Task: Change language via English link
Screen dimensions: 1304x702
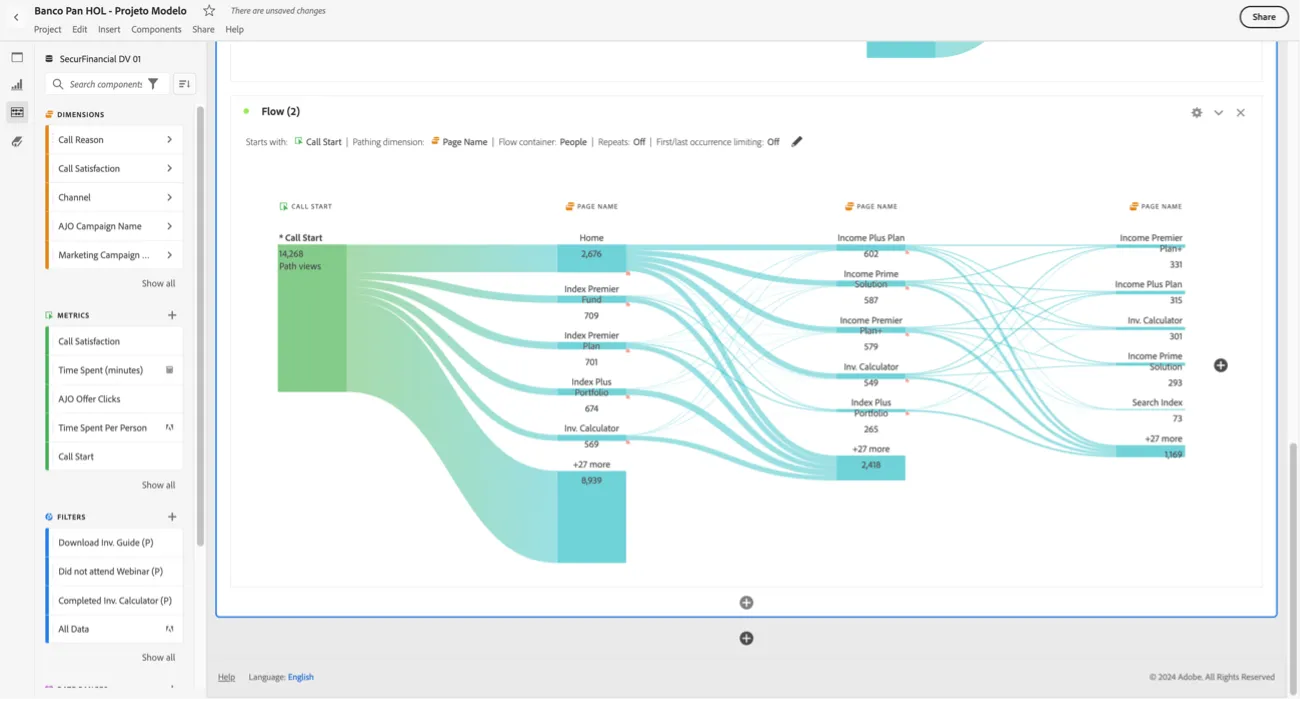Action: (x=301, y=677)
